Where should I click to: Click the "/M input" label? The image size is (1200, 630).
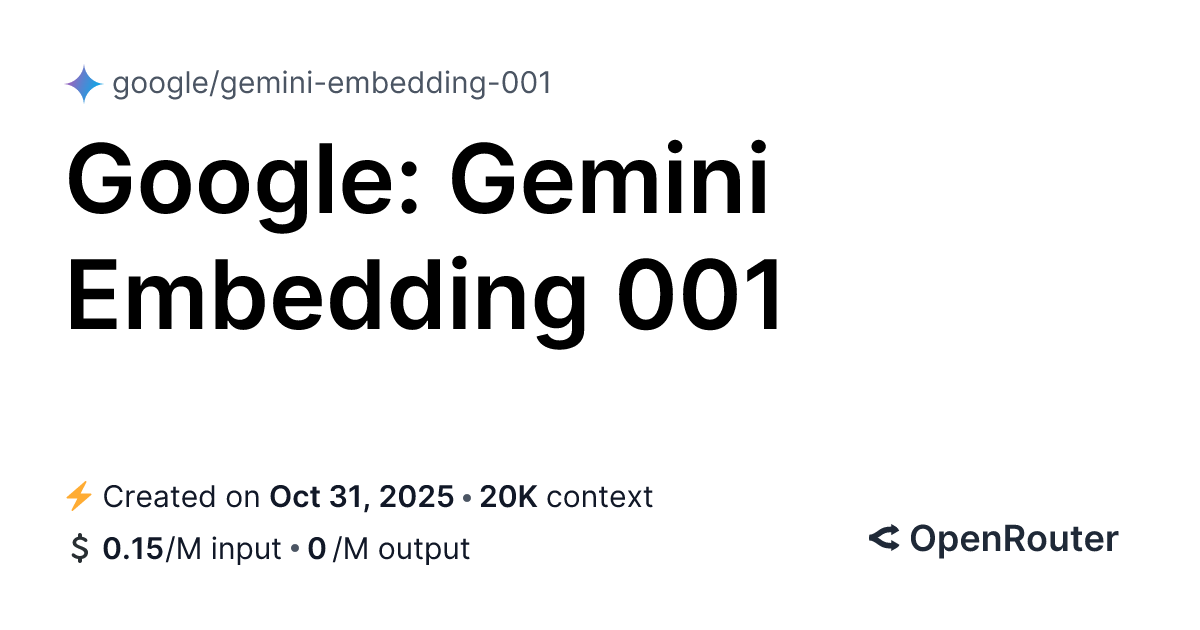point(224,549)
